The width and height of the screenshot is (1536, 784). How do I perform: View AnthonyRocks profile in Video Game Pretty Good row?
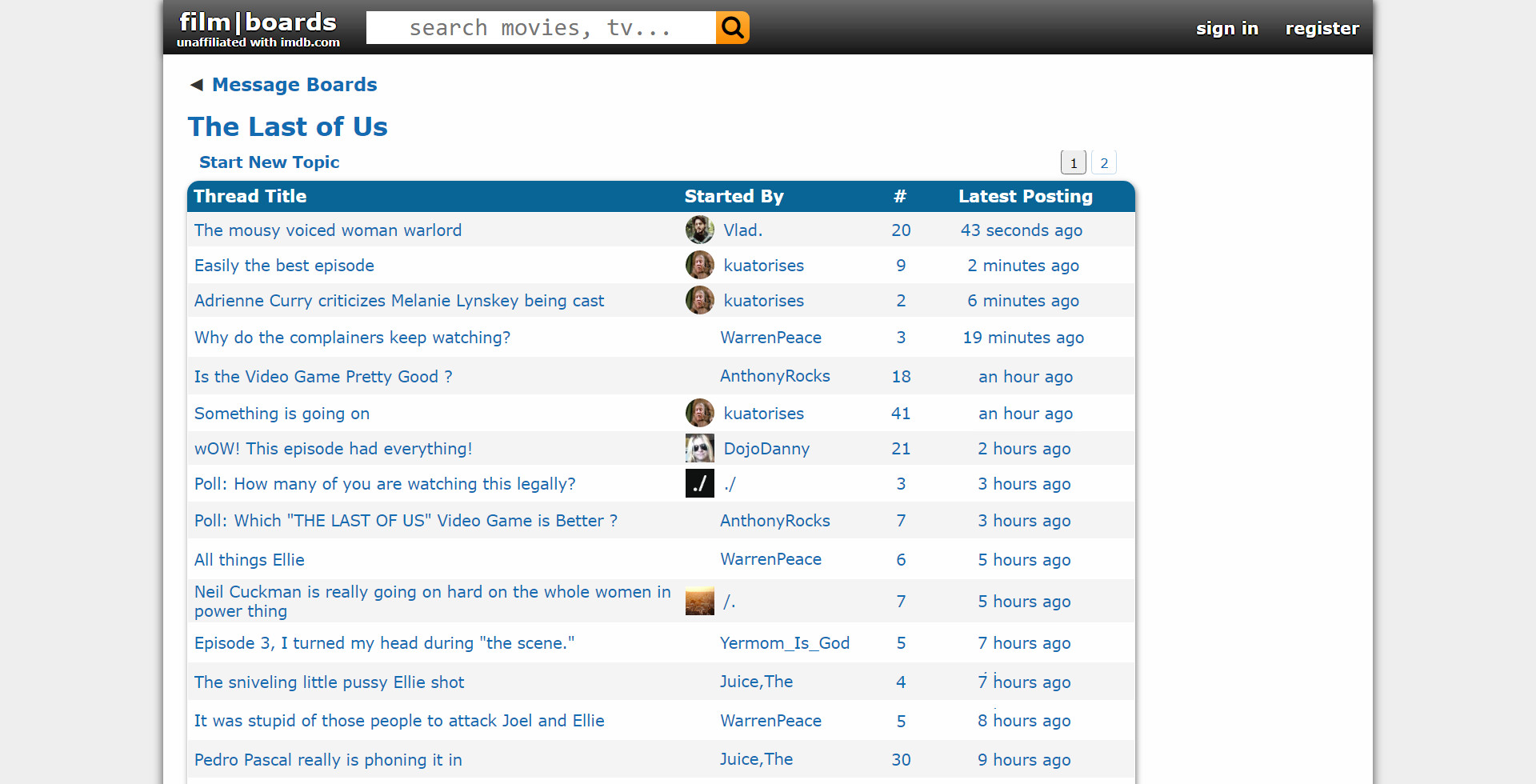(x=775, y=376)
